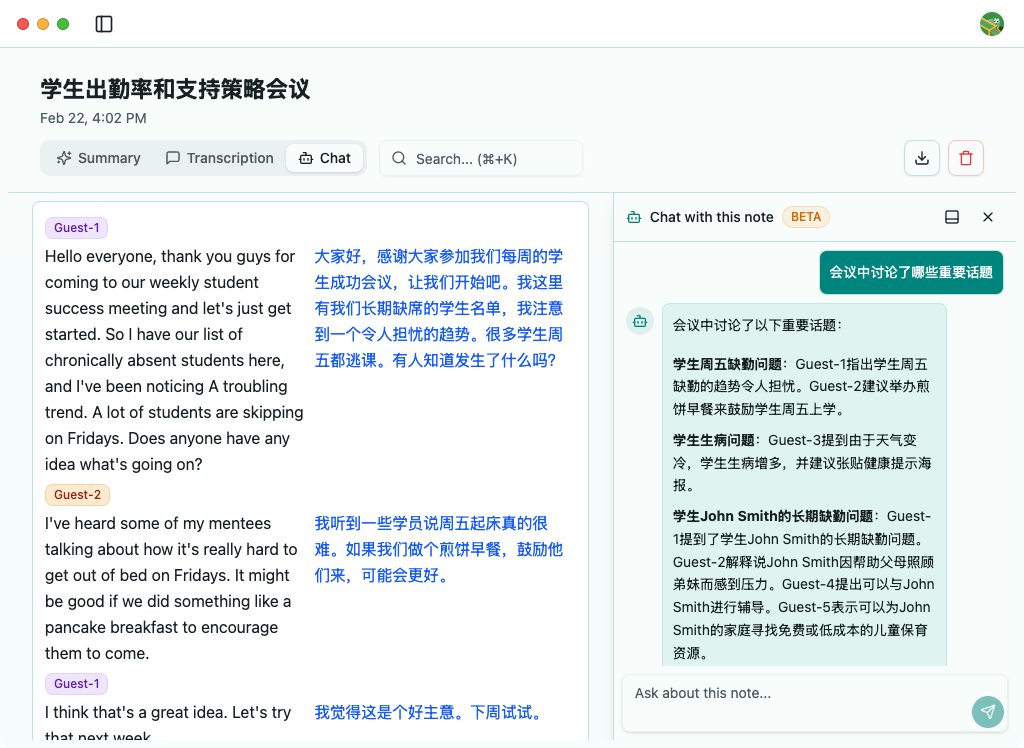Click the Guest-2 speaker tag

[77, 495]
